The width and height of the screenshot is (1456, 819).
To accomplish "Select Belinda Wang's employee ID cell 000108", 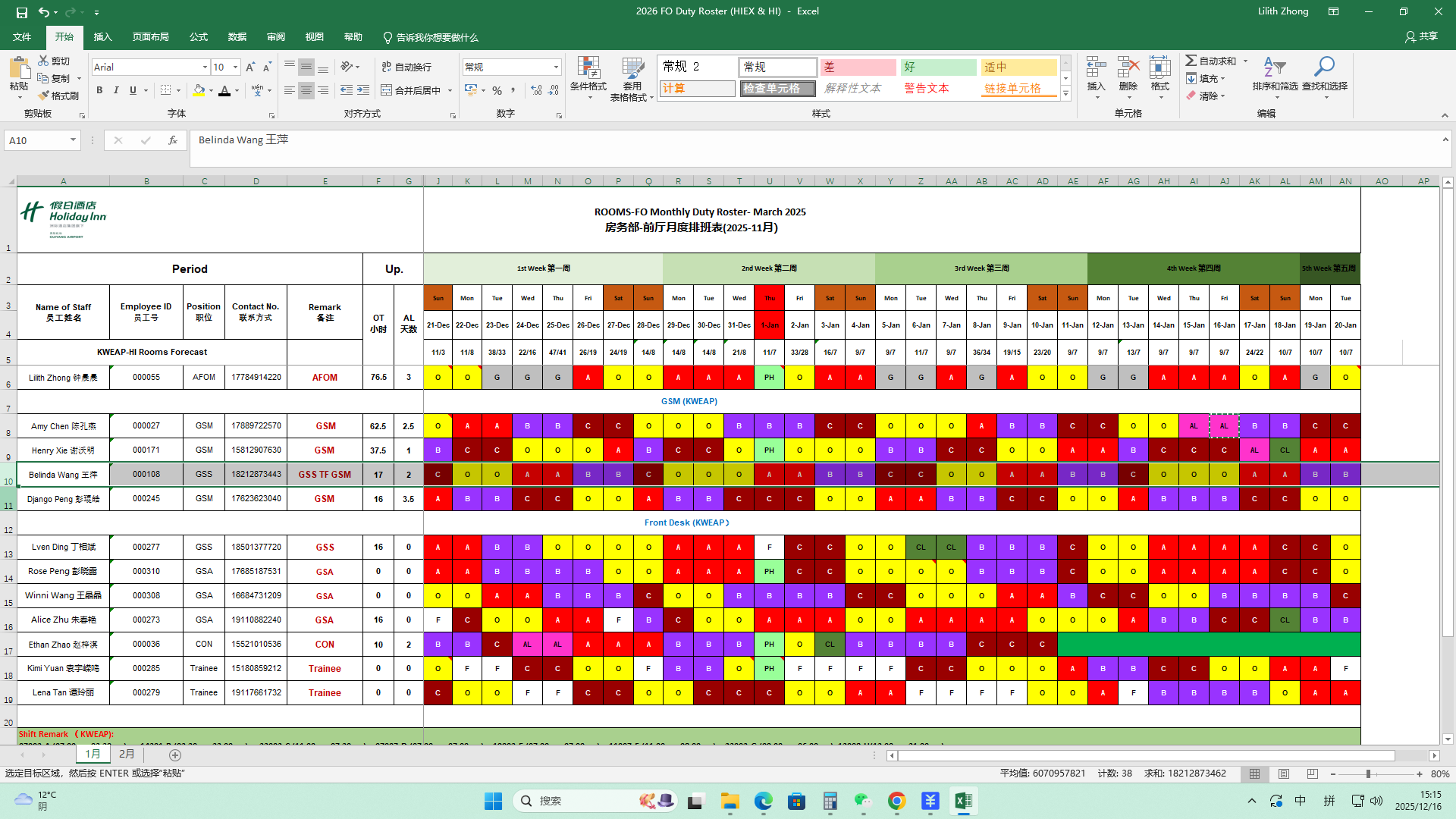I will (x=146, y=475).
